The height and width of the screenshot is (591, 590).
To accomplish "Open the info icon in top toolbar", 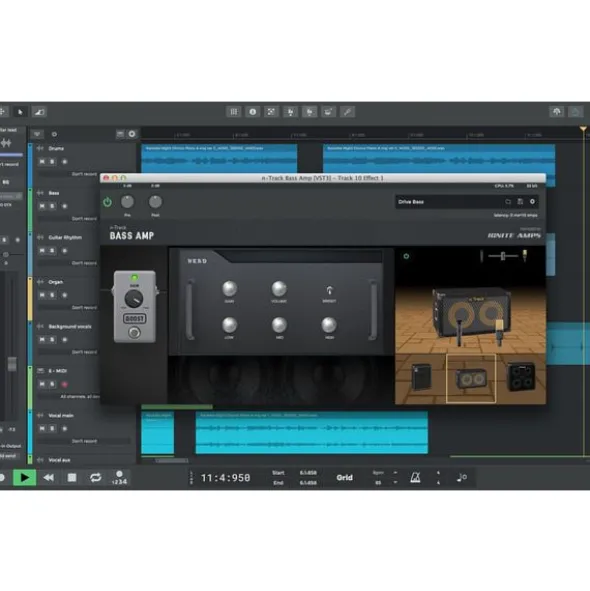I will pos(253,112).
